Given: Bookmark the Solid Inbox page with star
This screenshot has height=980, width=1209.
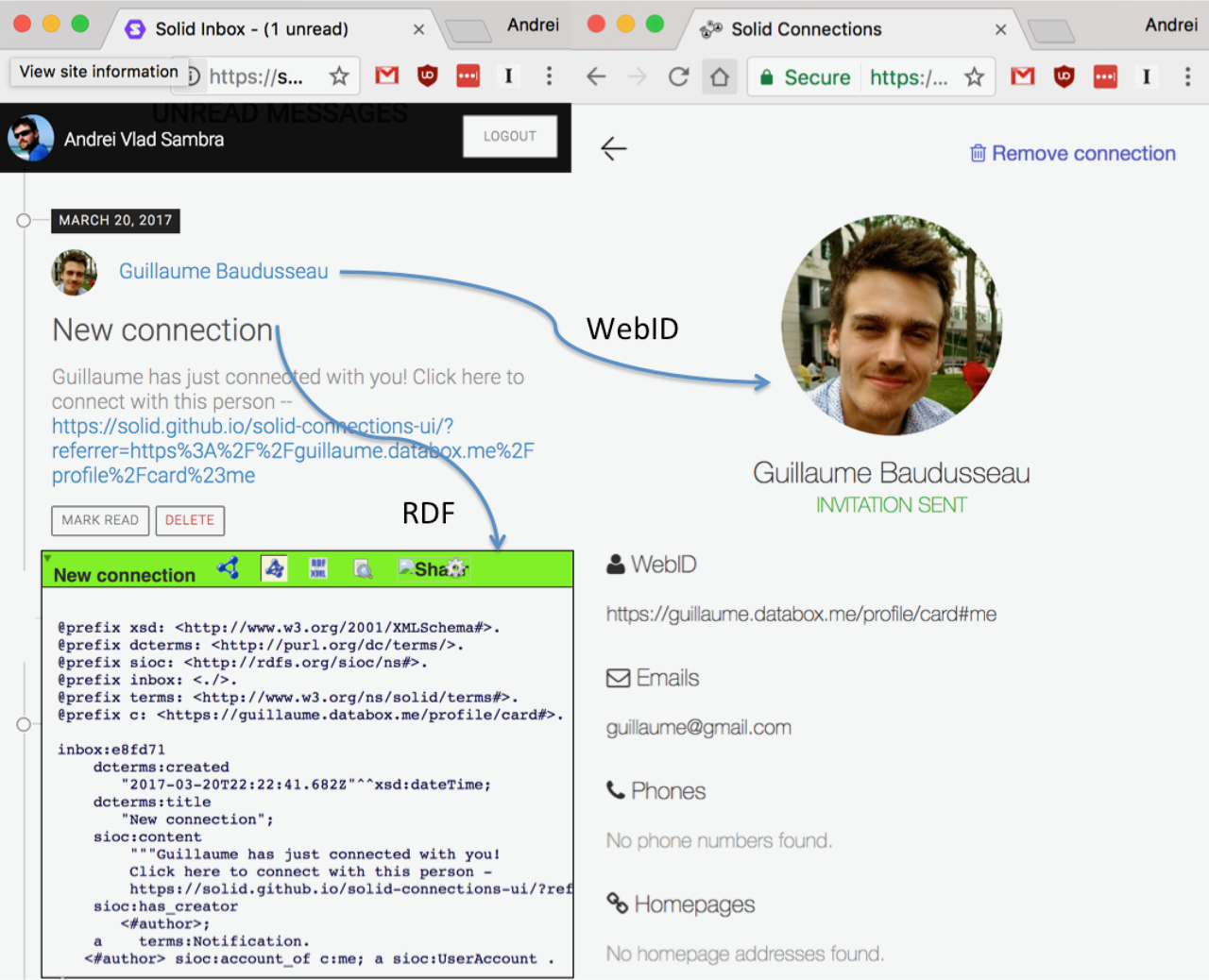Looking at the screenshot, I should [339, 76].
